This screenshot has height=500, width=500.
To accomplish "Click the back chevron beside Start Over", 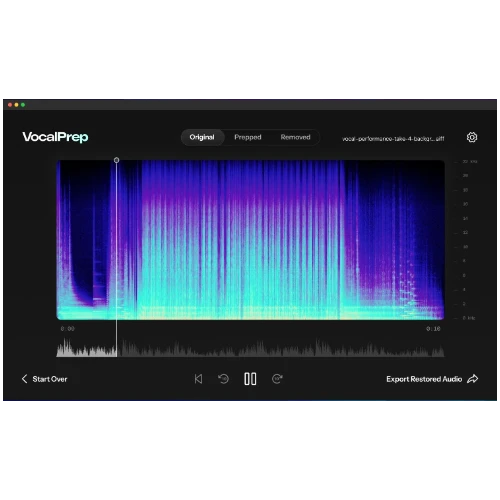I will [x=24, y=379].
